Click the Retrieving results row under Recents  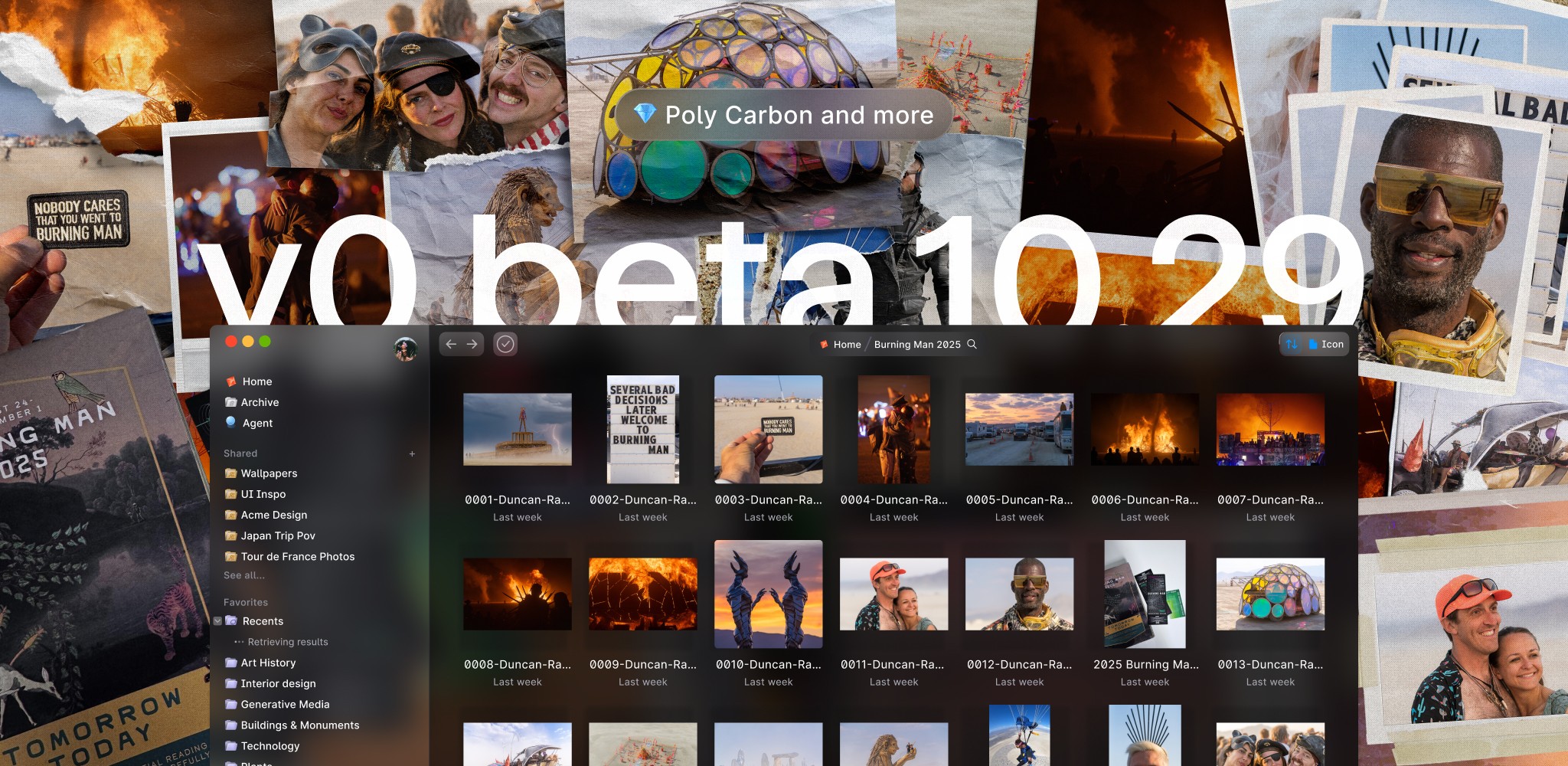click(x=281, y=642)
